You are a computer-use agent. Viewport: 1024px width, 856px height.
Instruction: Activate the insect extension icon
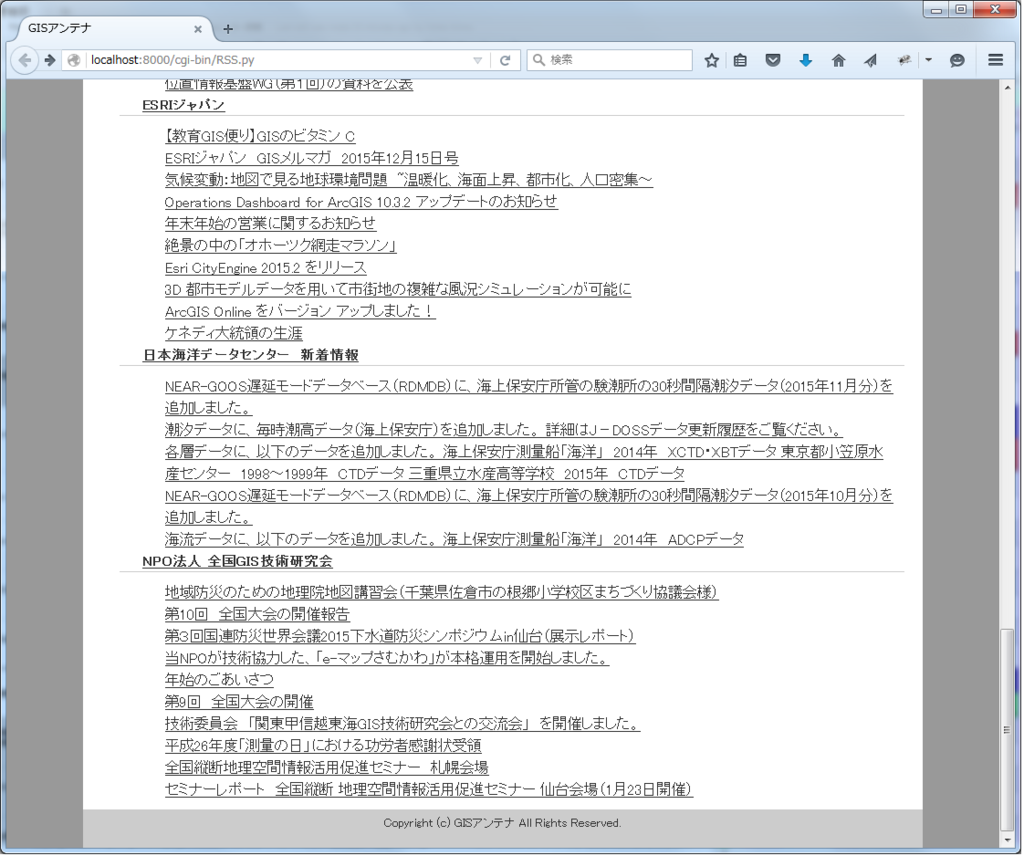[903, 60]
